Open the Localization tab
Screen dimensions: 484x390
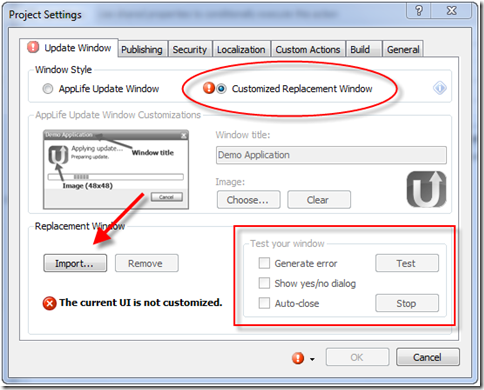click(x=241, y=49)
